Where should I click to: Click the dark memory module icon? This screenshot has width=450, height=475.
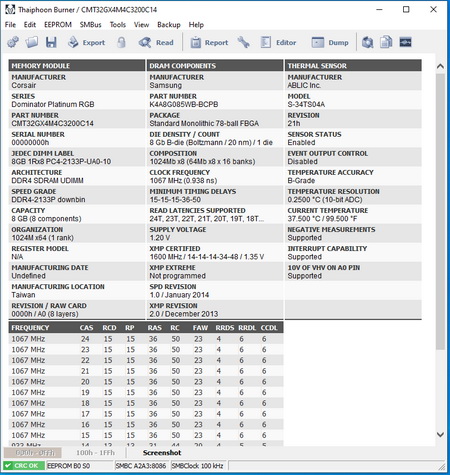click(x=405, y=42)
